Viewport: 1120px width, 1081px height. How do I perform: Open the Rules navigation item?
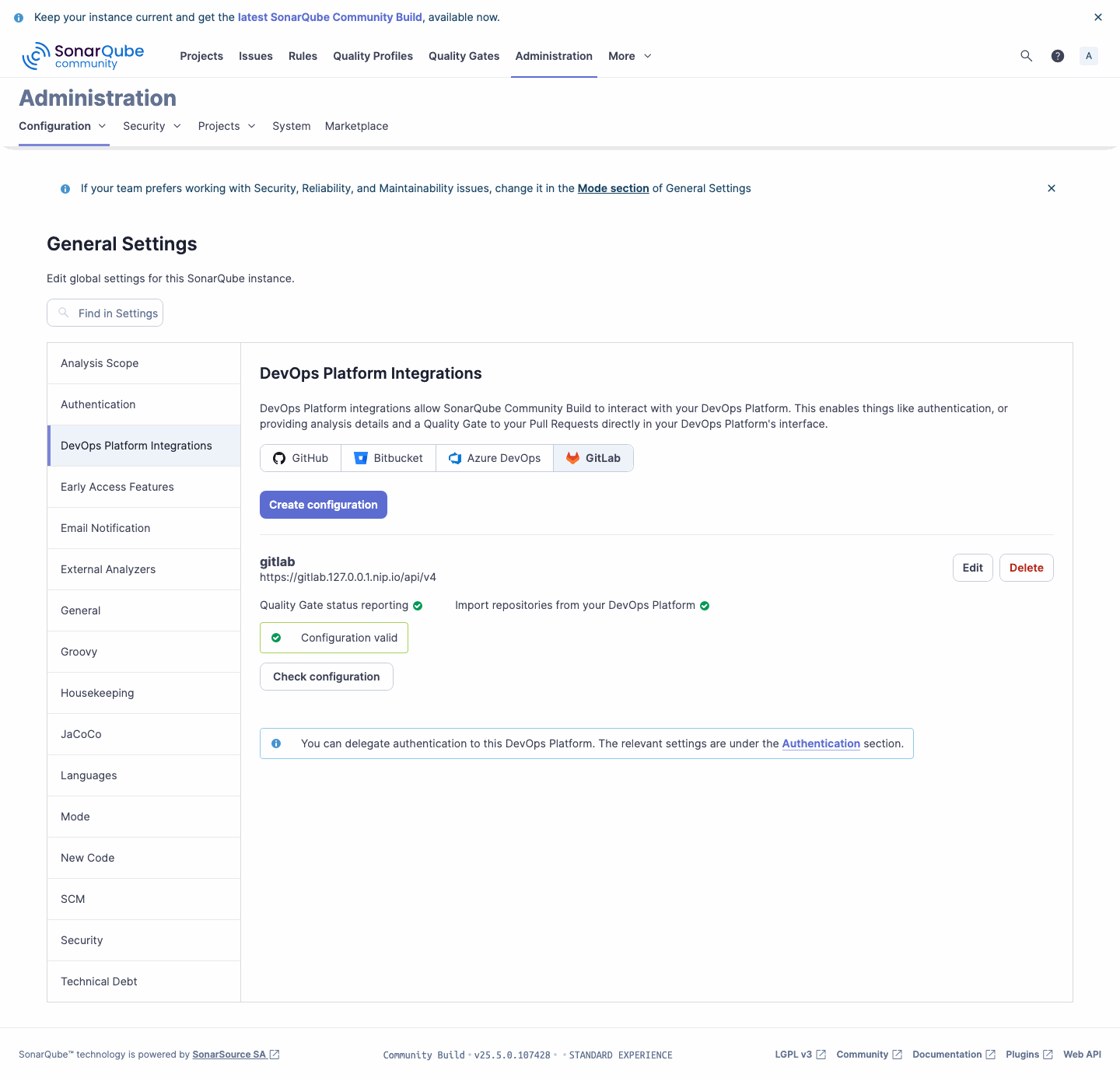[x=303, y=56]
